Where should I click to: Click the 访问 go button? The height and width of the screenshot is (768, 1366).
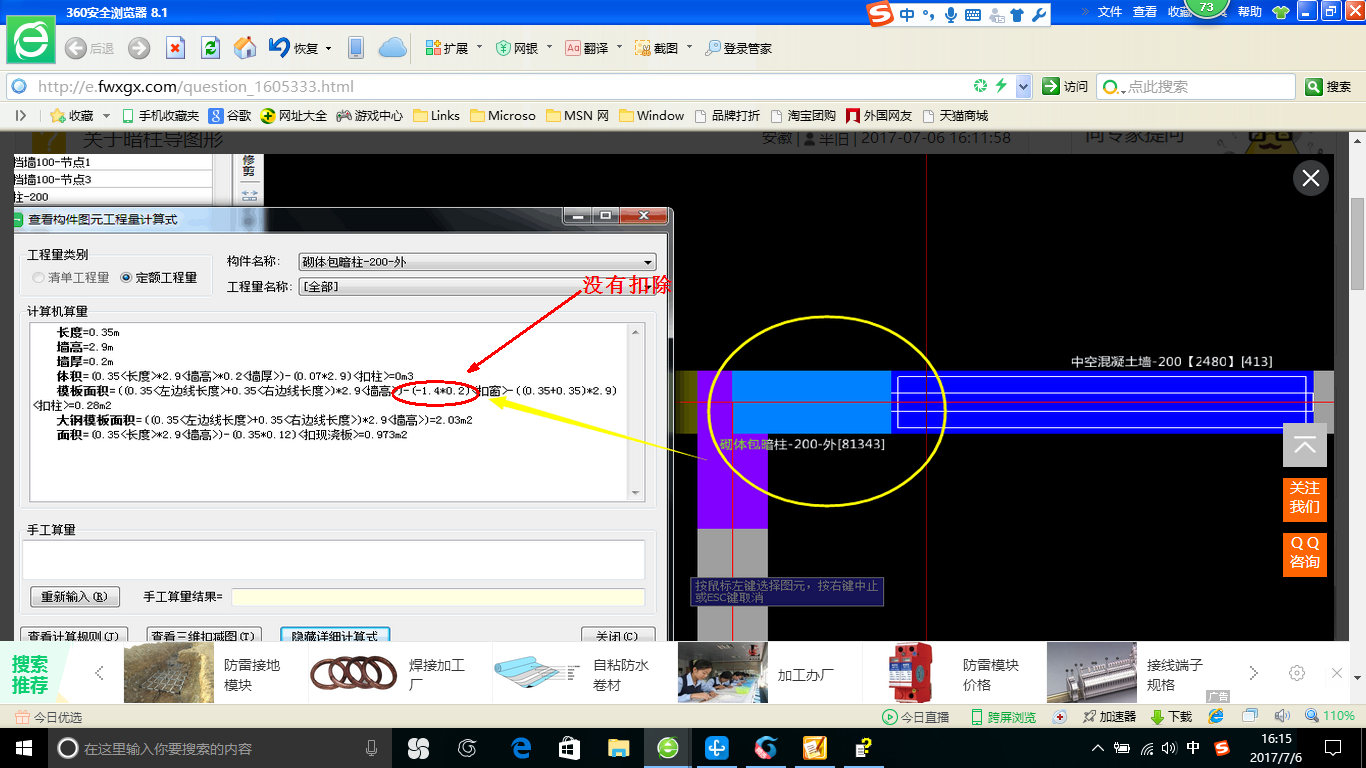tap(1065, 87)
